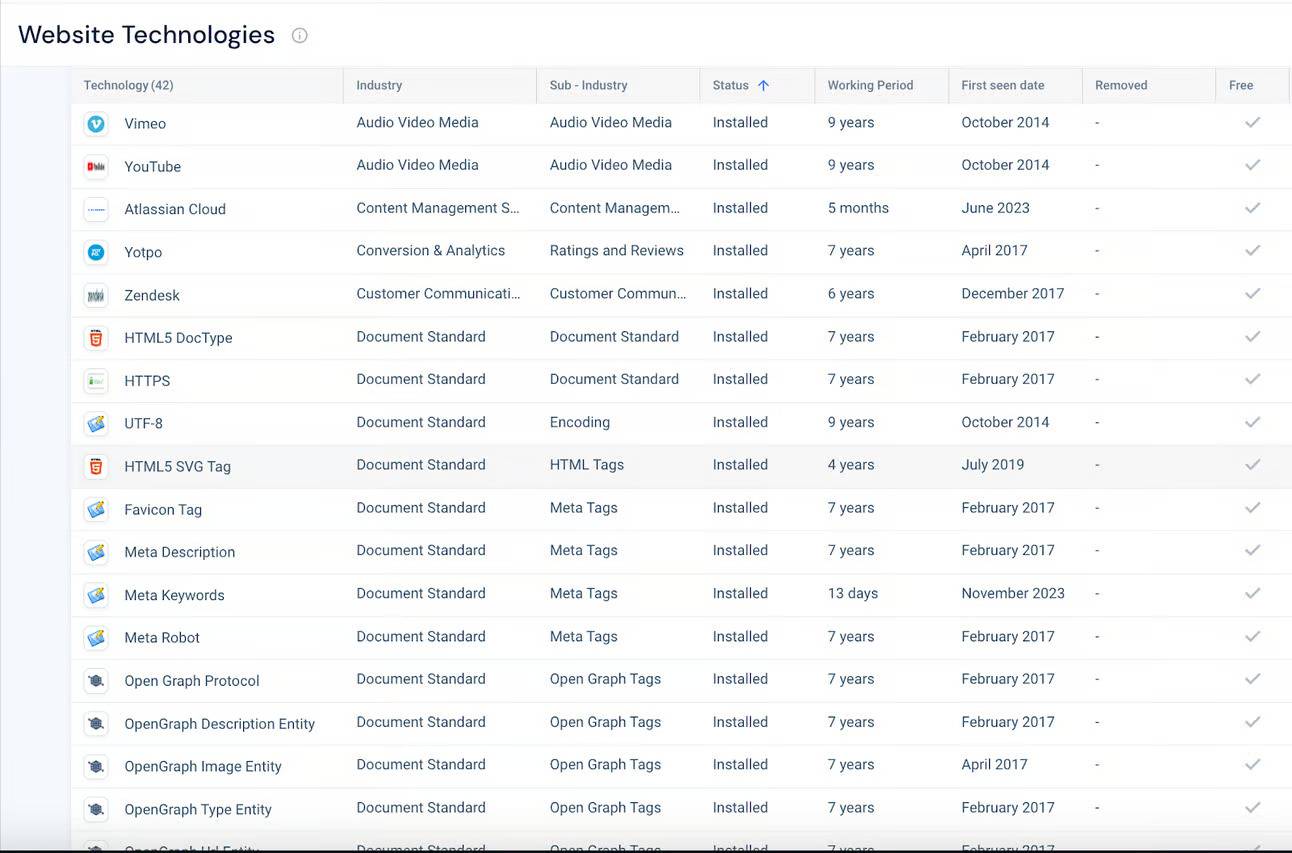Select the HTTPS technology name
This screenshot has height=853, width=1292.
click(147, 381)
